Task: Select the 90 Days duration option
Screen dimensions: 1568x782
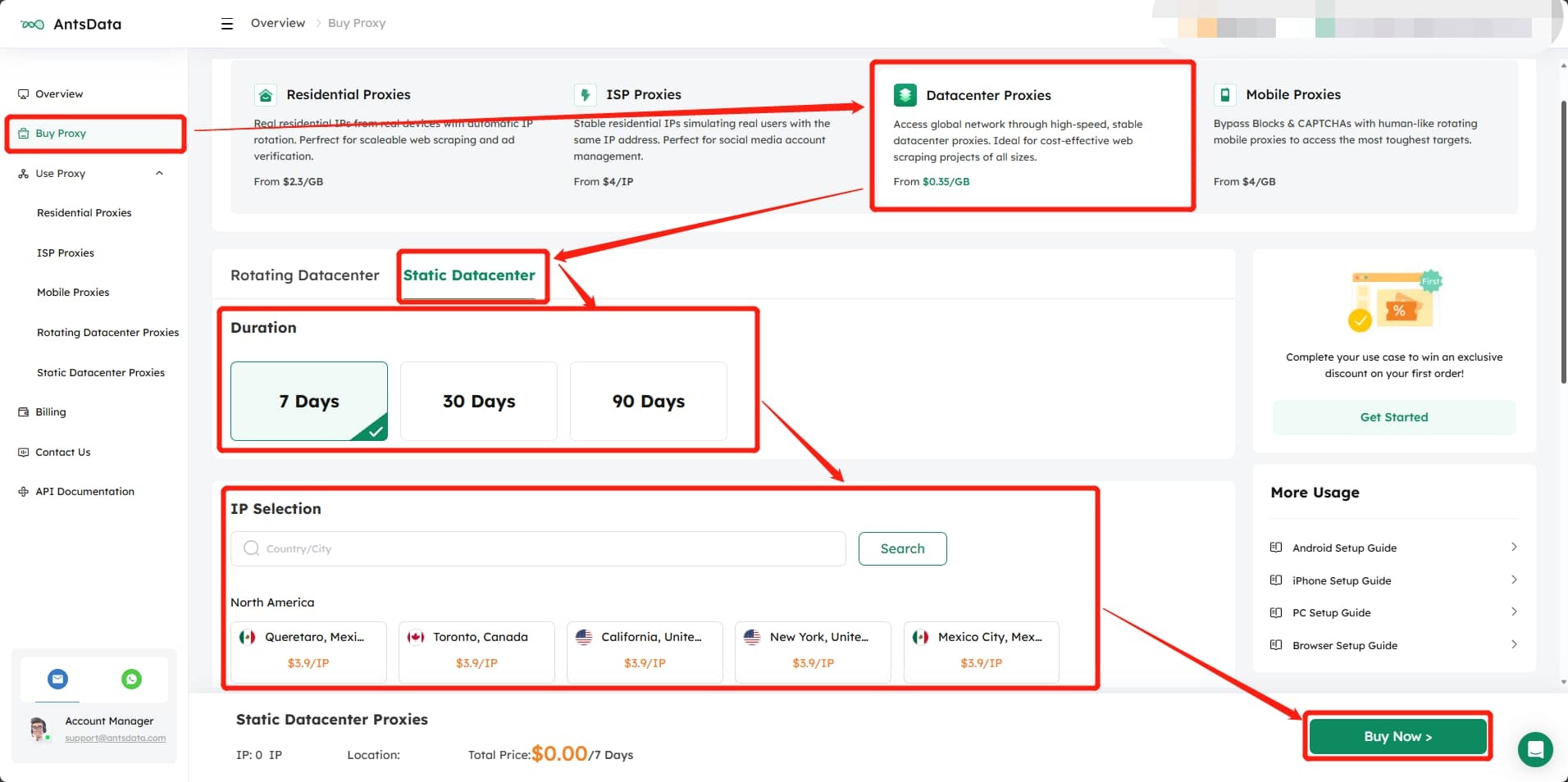Action: point(649,402)
